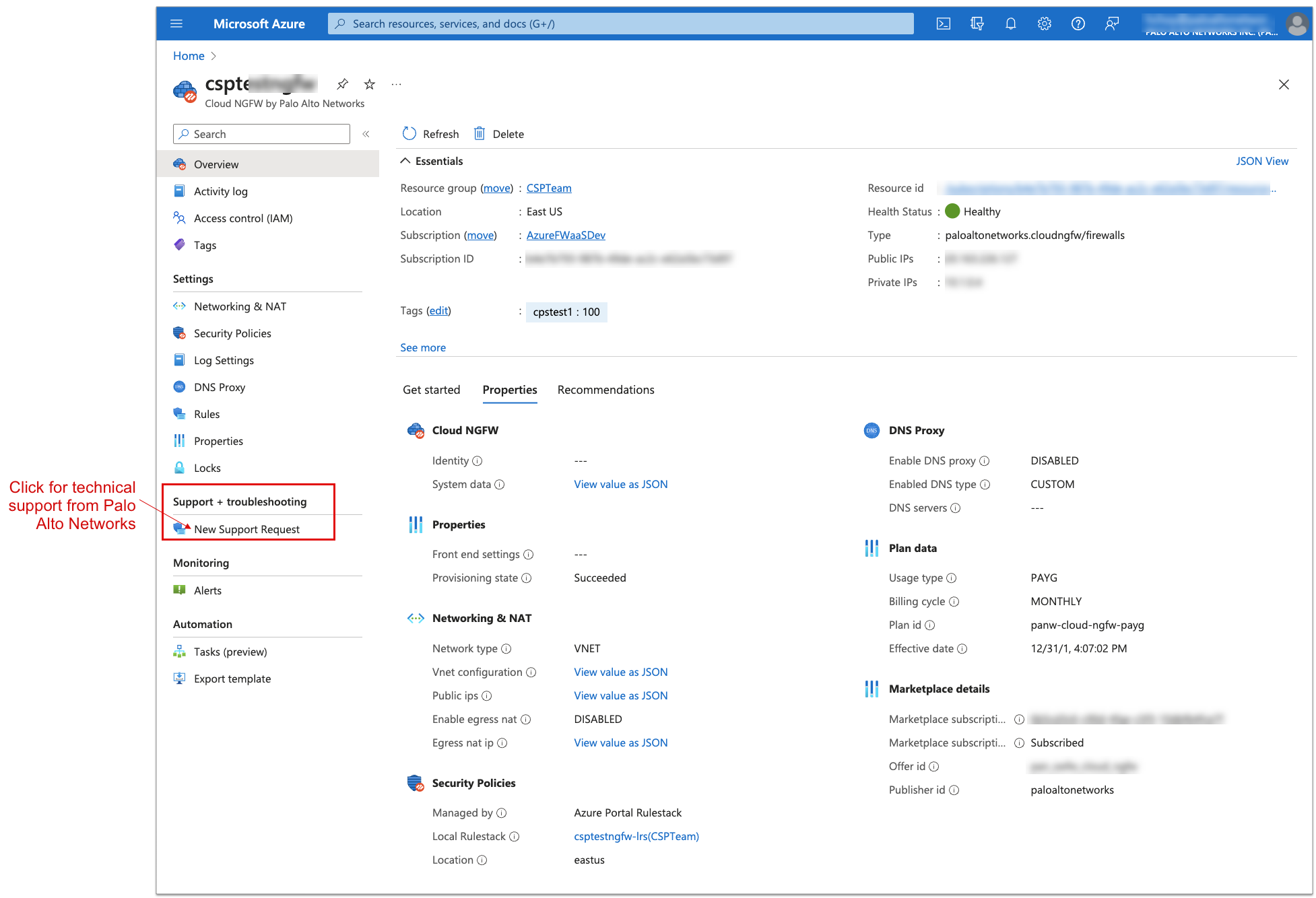Click the Delete trash icon
Screen dimensions: 1316x898
(480, 133)
